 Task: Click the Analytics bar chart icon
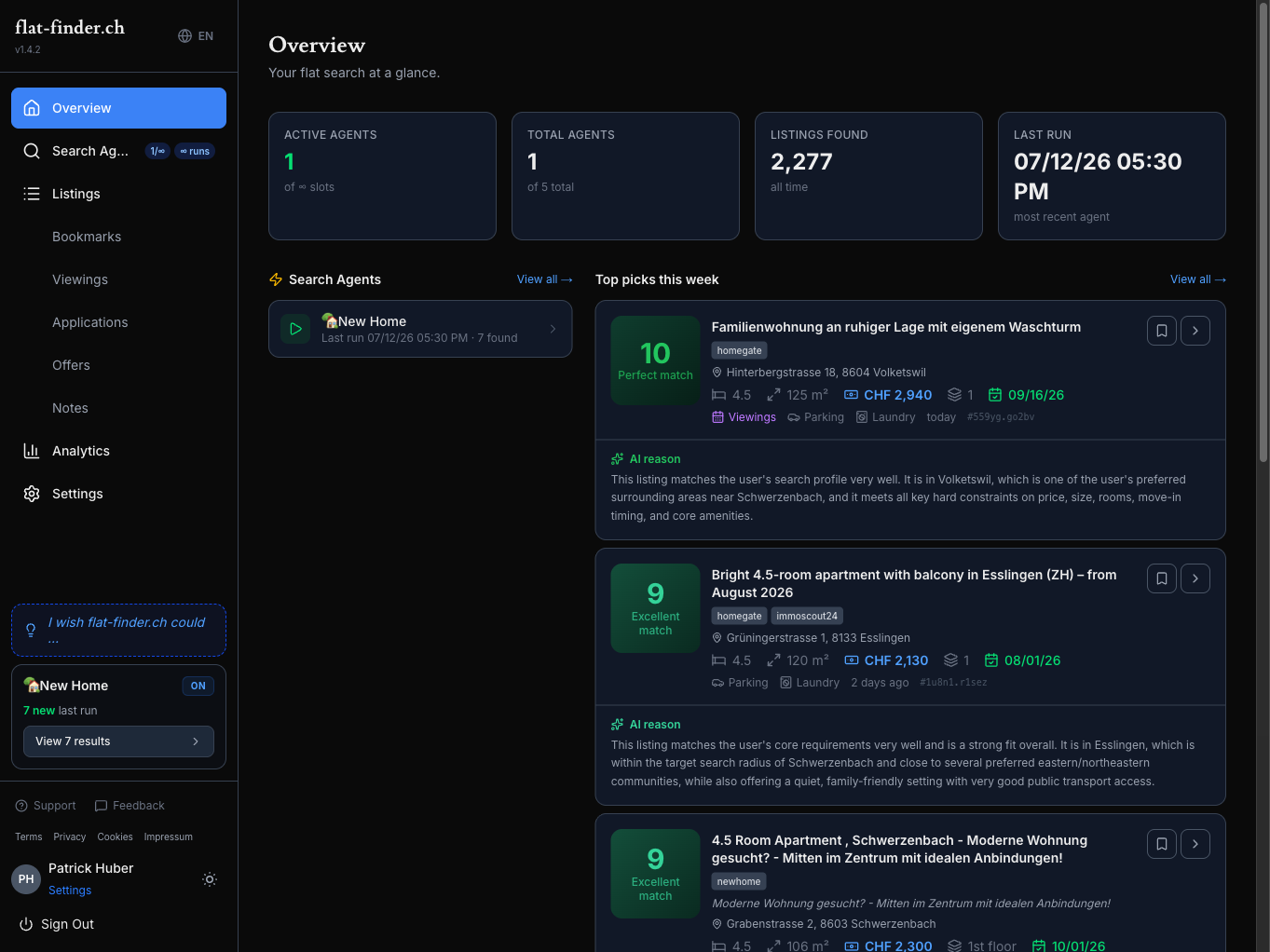32,451
